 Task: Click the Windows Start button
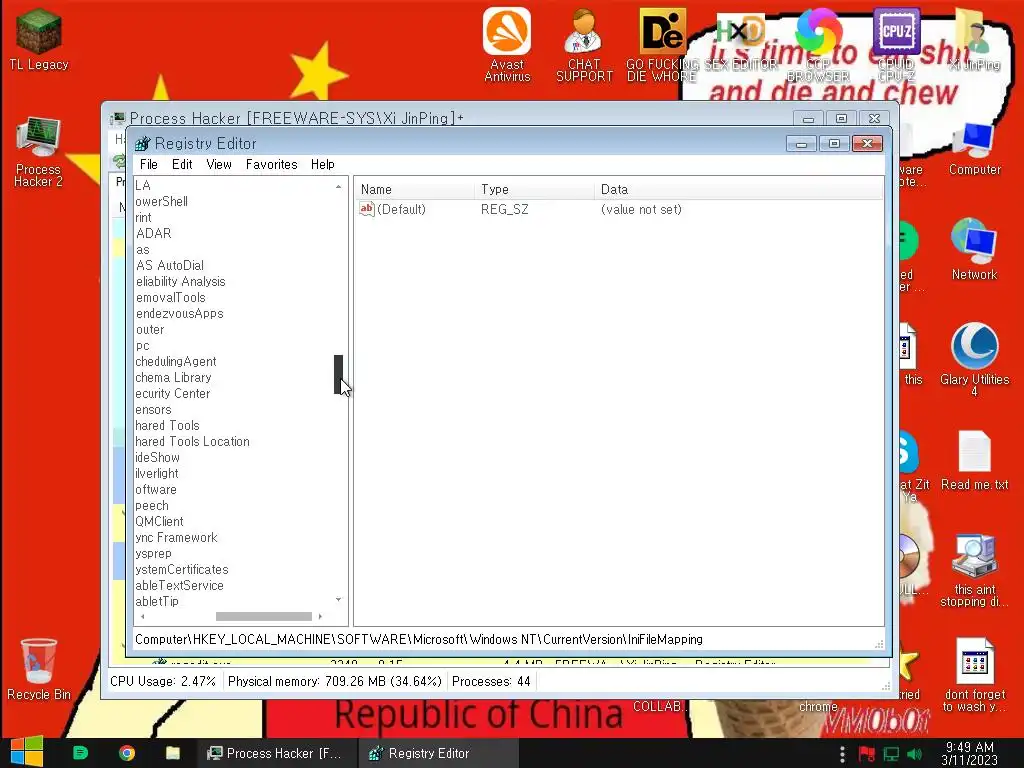[26, 752]
